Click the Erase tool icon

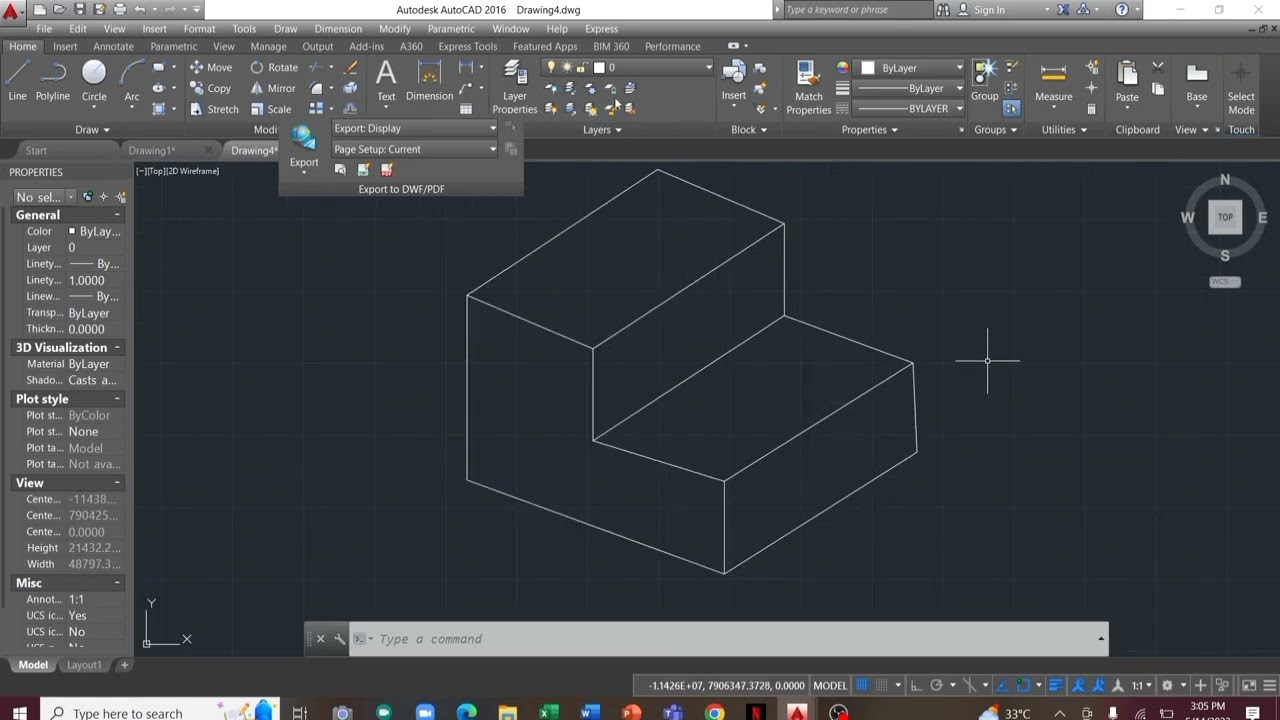click(350, 67)
